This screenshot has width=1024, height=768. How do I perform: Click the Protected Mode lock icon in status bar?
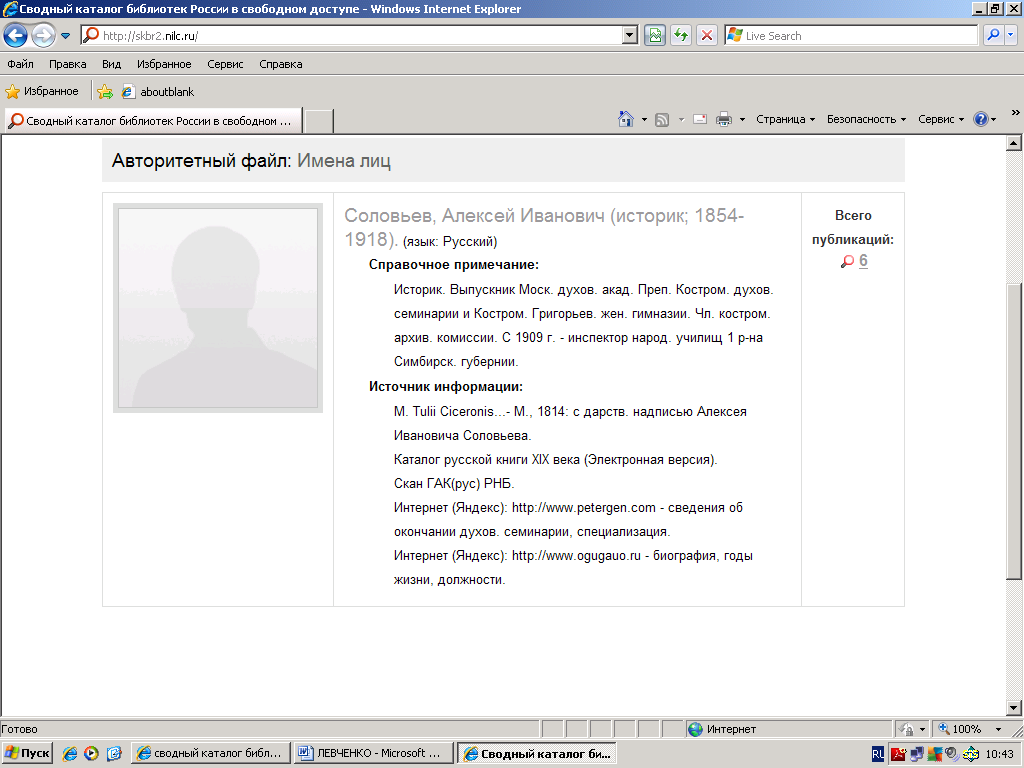(x=905, y=729)
